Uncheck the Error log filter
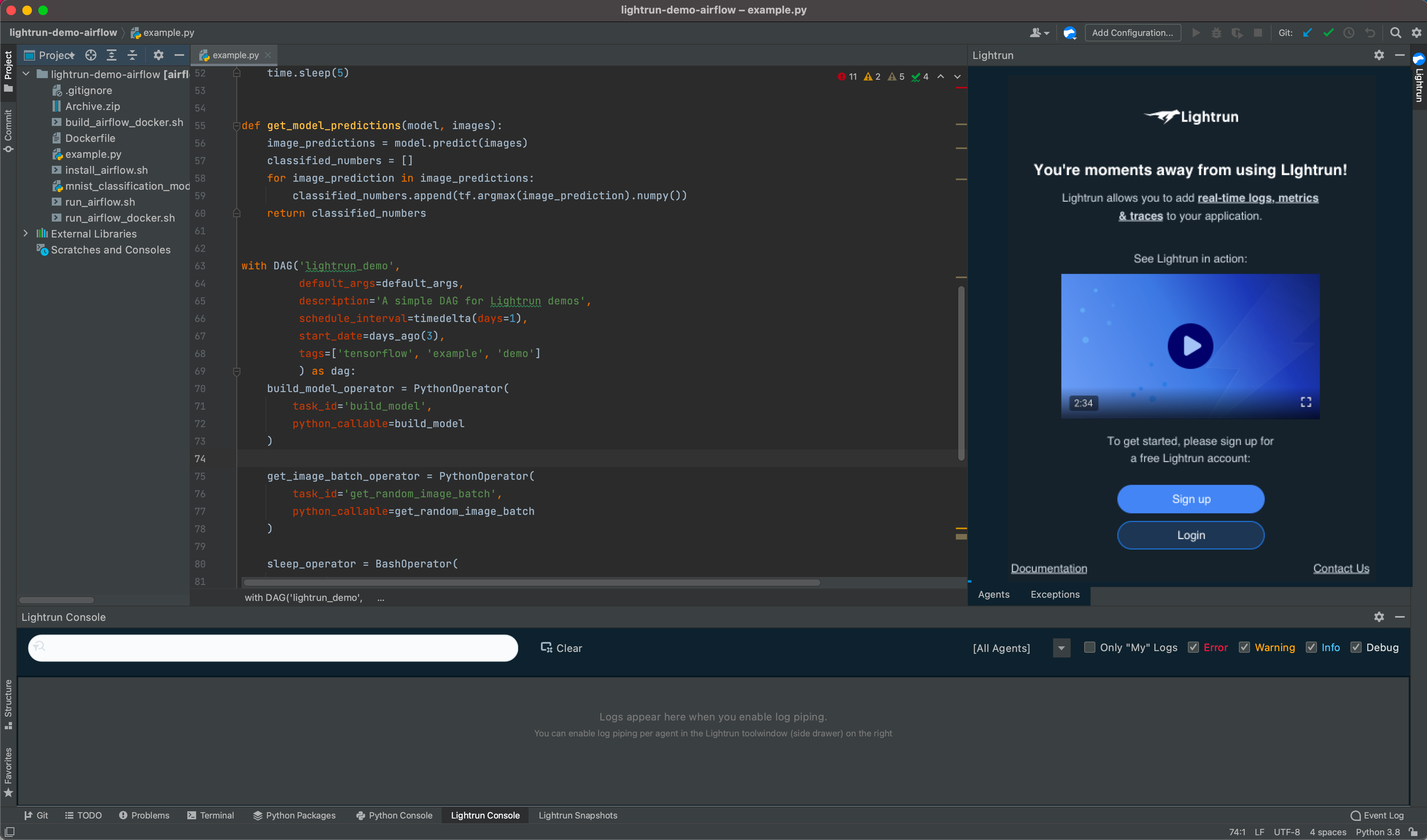This screenshot has height=840, width=1427. (x=1193, y=647)
